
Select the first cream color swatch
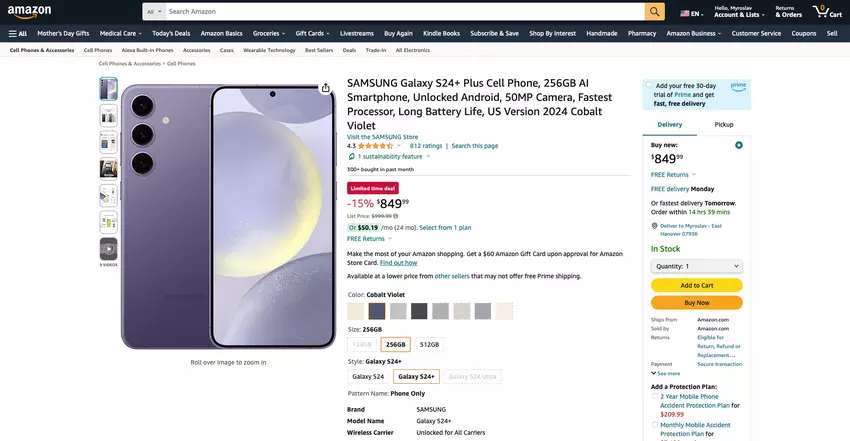pos(356,311)
